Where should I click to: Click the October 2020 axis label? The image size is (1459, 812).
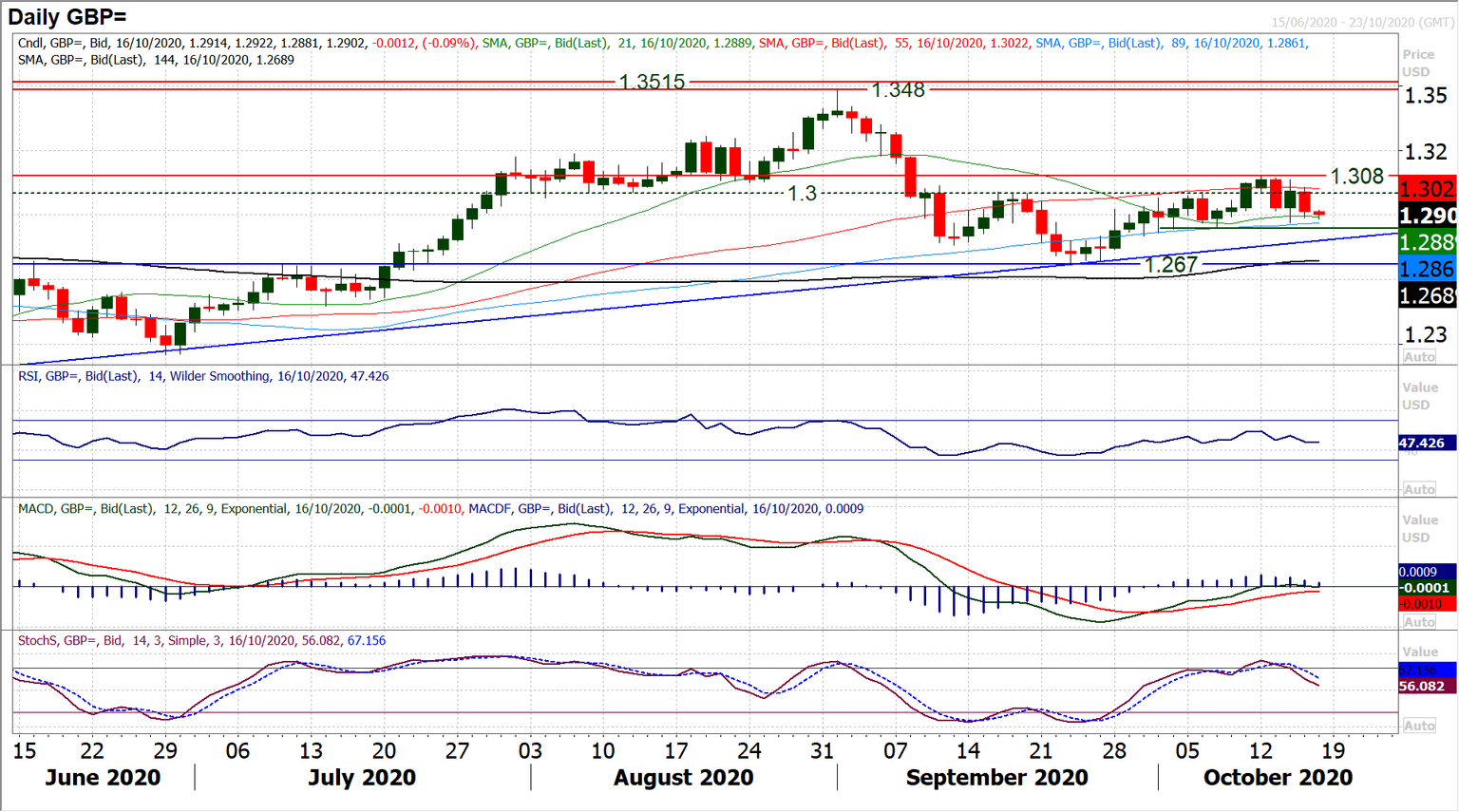click(x=1278, y=777)
